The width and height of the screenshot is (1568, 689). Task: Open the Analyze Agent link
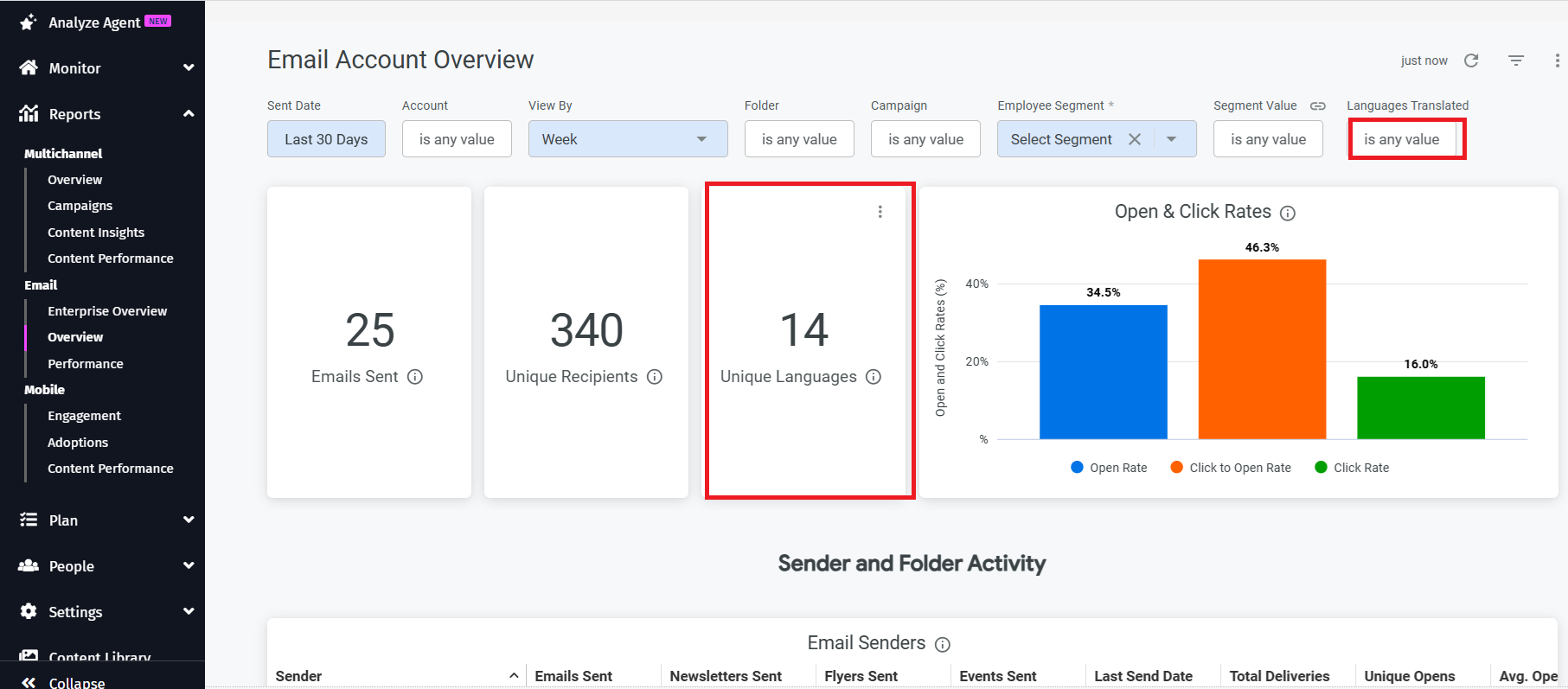click(x=94, y=22)
